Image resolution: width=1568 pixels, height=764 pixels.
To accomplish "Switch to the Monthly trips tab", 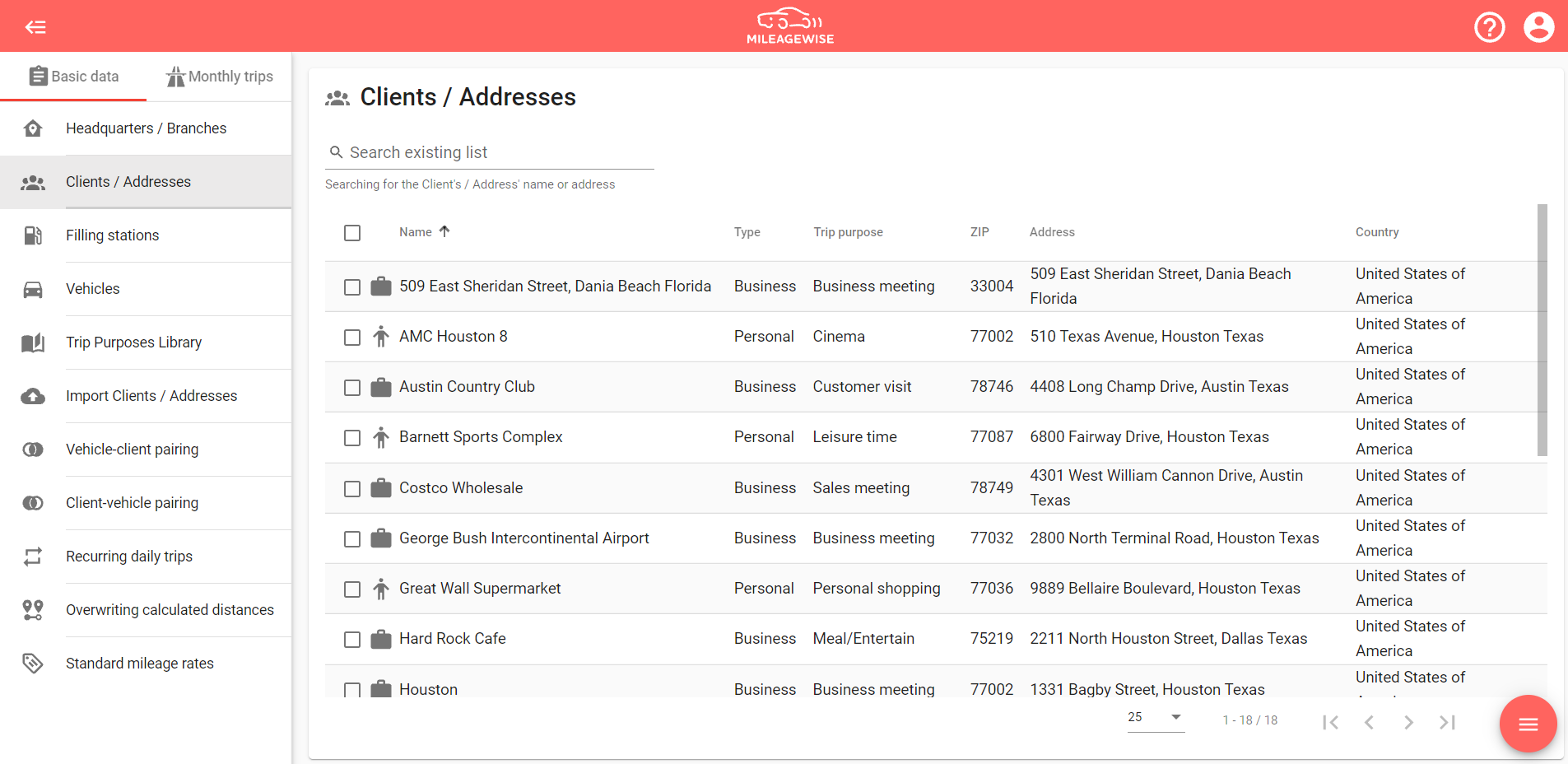I will click(x=219, y=76).
